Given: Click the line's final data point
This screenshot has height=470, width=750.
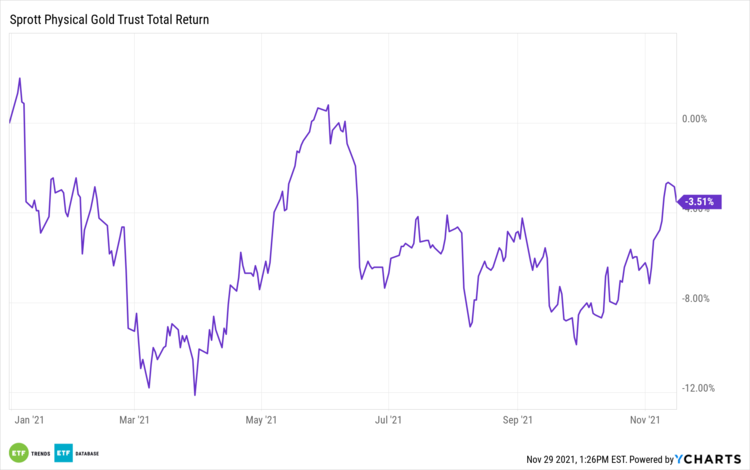Looking at the screenshot, I should (676, 188).
